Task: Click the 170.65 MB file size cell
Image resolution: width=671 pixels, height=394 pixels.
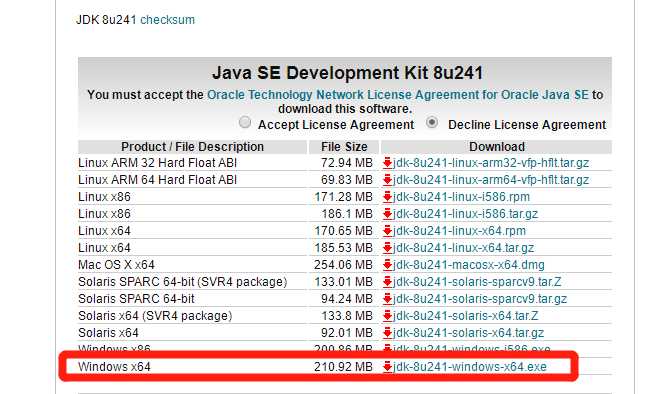Action: pyautogui.click(x=343, y=231)
